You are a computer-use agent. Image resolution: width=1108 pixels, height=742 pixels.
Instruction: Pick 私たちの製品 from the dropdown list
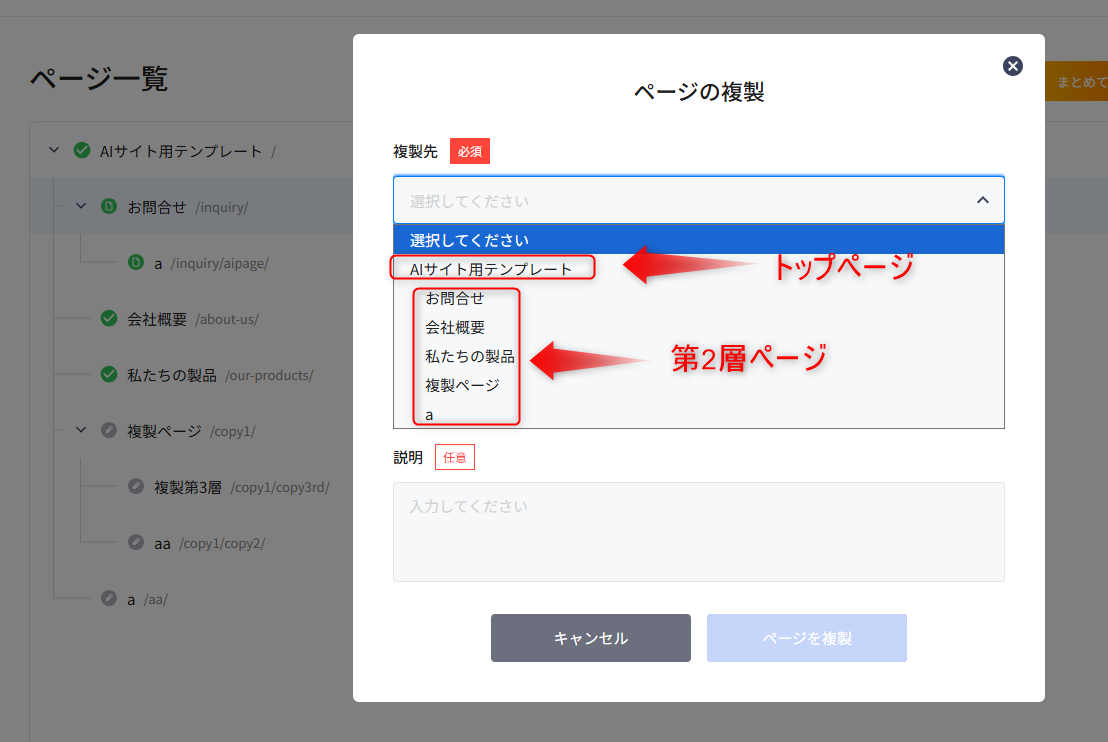pos(469,356)
